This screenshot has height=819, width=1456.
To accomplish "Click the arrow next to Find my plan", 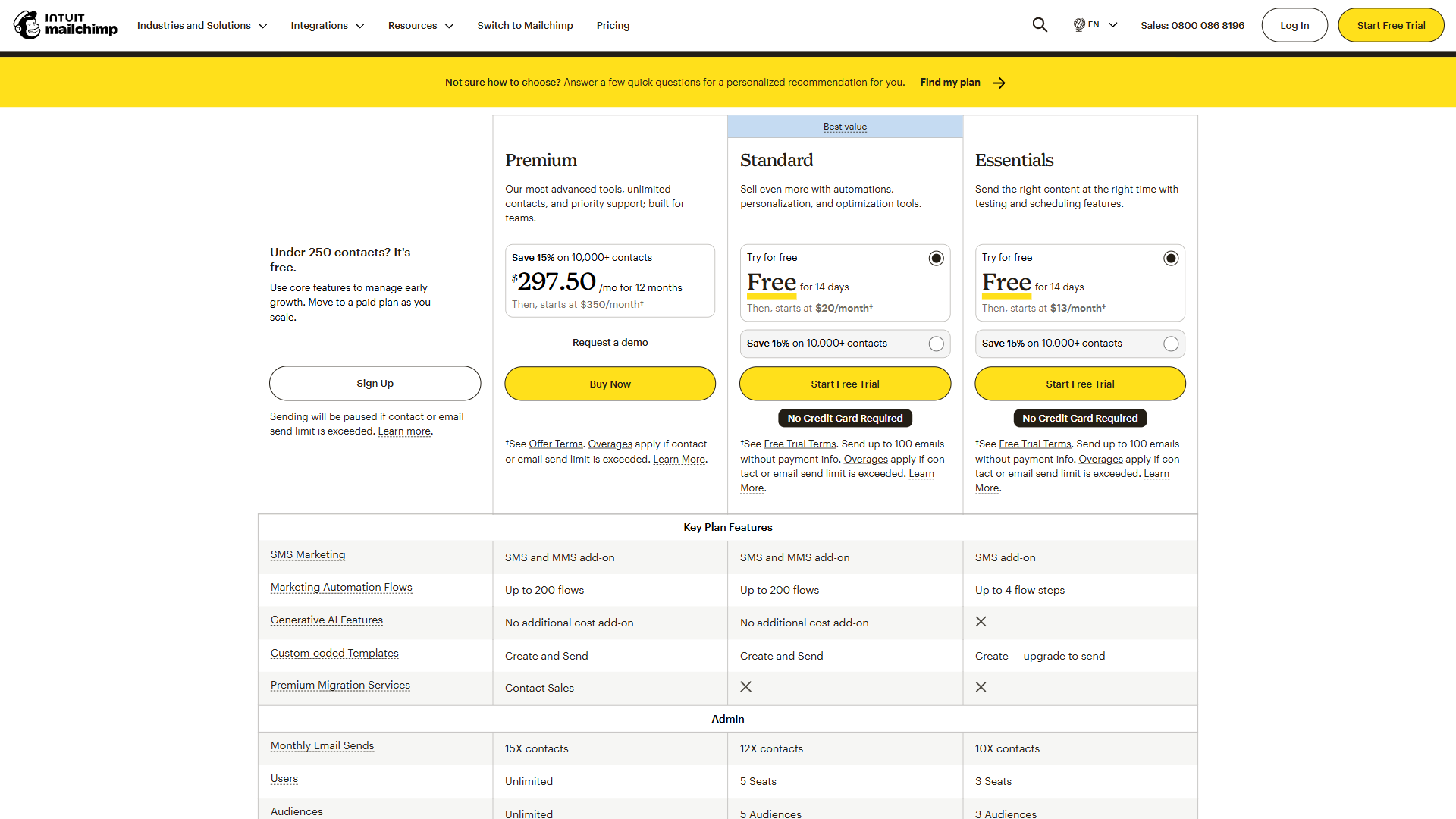I will click(x=999, y=83).
